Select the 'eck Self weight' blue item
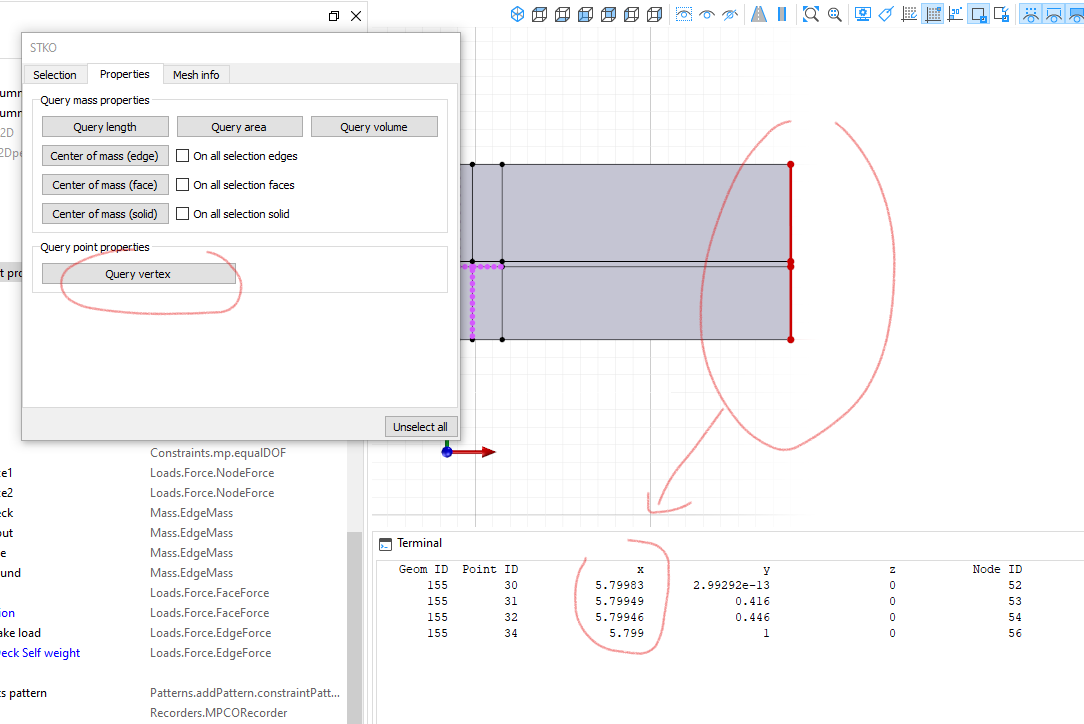Image resolution: width=1084 pixels, height=724 pixels. pos(40,653)
